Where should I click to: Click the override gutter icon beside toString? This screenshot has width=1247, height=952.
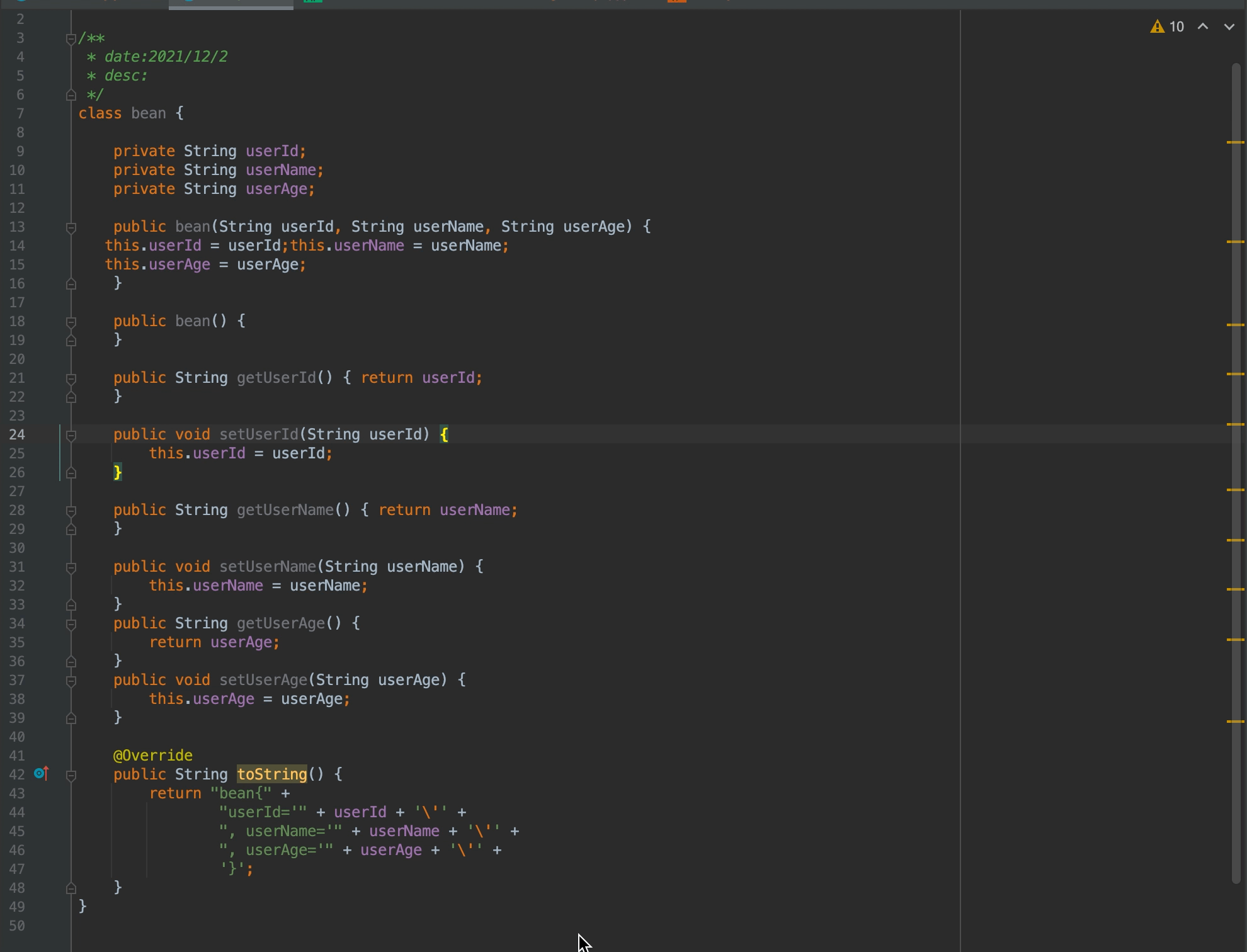(x=41, y=773)
